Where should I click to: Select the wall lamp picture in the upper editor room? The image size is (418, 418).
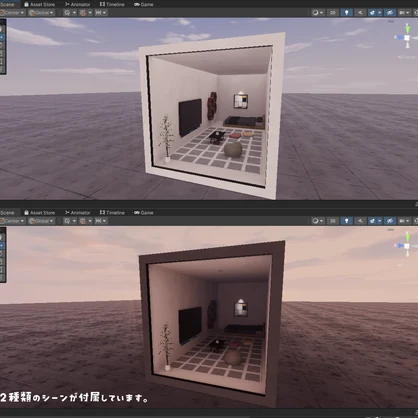241,100
